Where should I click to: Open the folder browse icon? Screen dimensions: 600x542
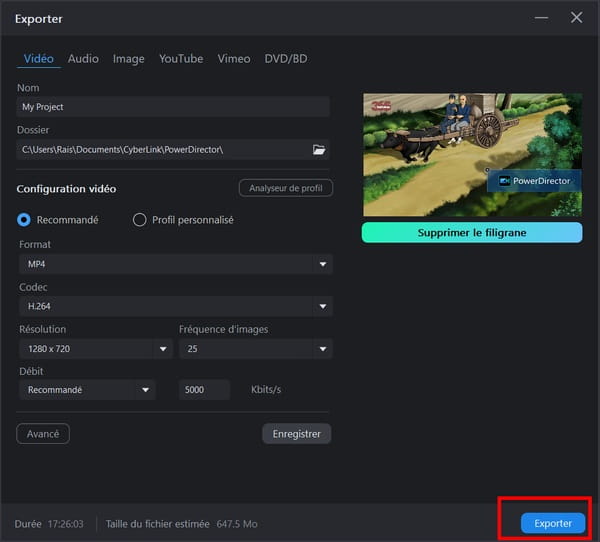319,150
